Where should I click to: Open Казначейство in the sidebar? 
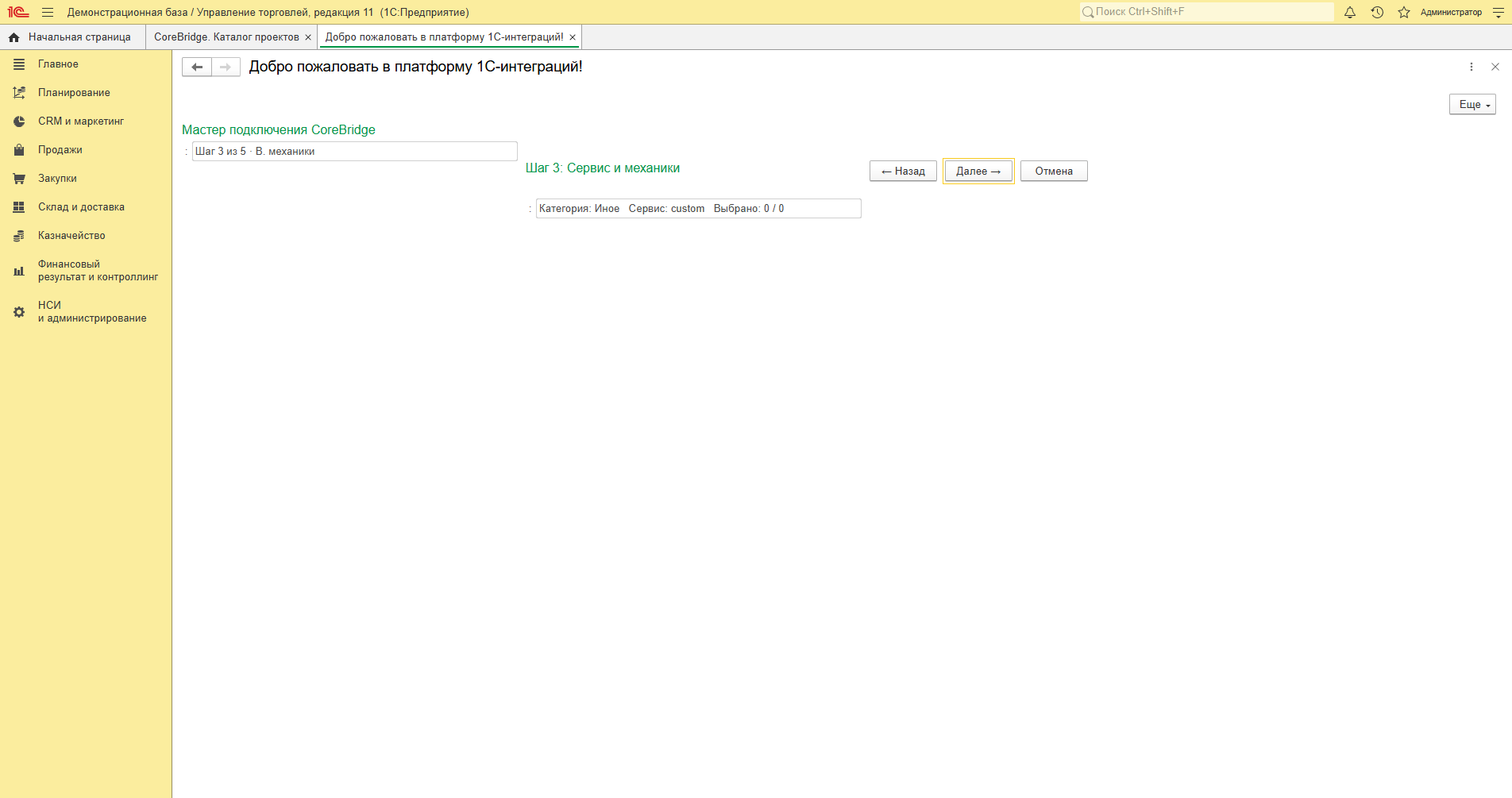86,236
